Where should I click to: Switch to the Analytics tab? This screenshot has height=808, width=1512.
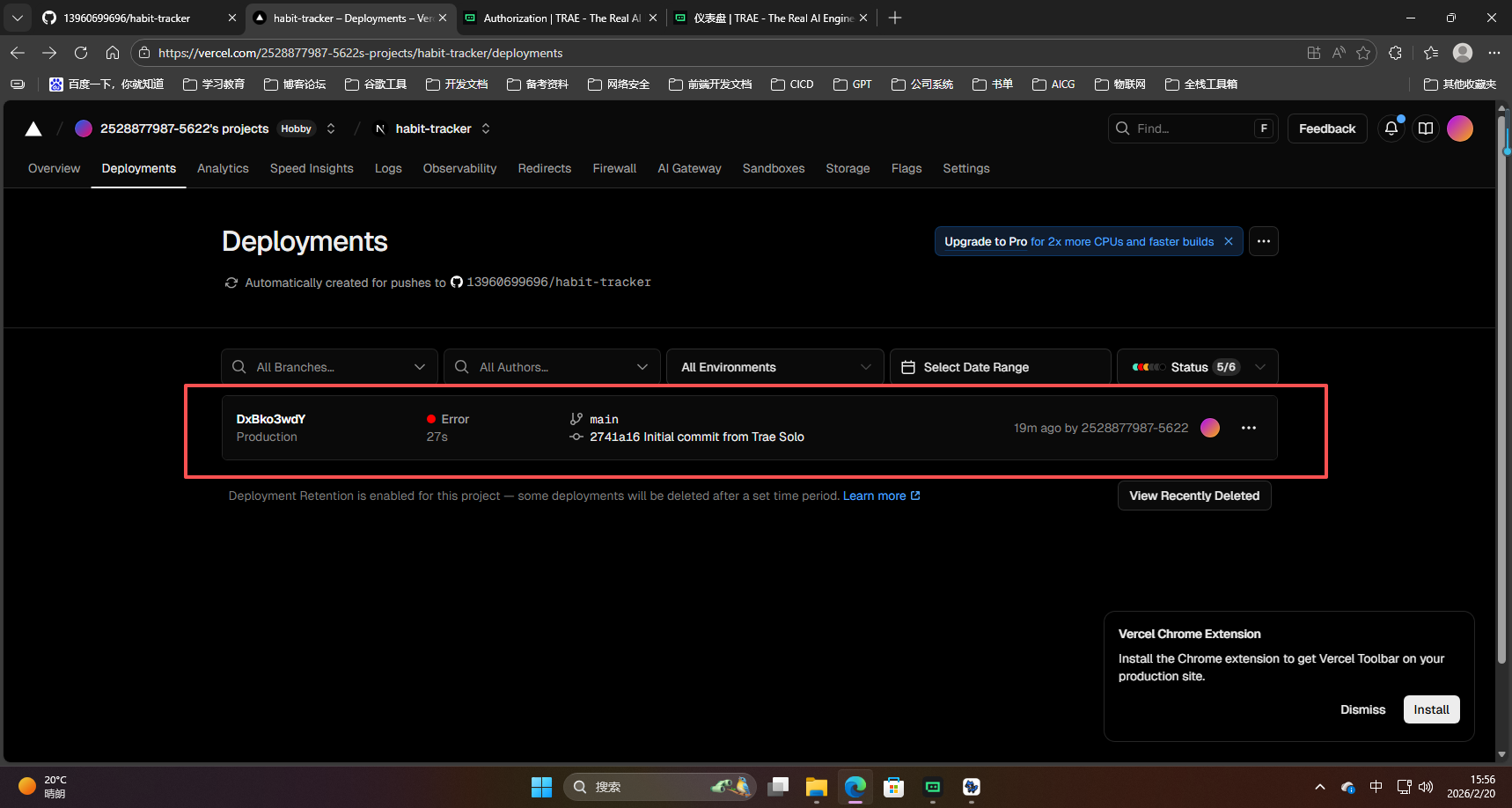pyautogui.click(x=223, y=168)
